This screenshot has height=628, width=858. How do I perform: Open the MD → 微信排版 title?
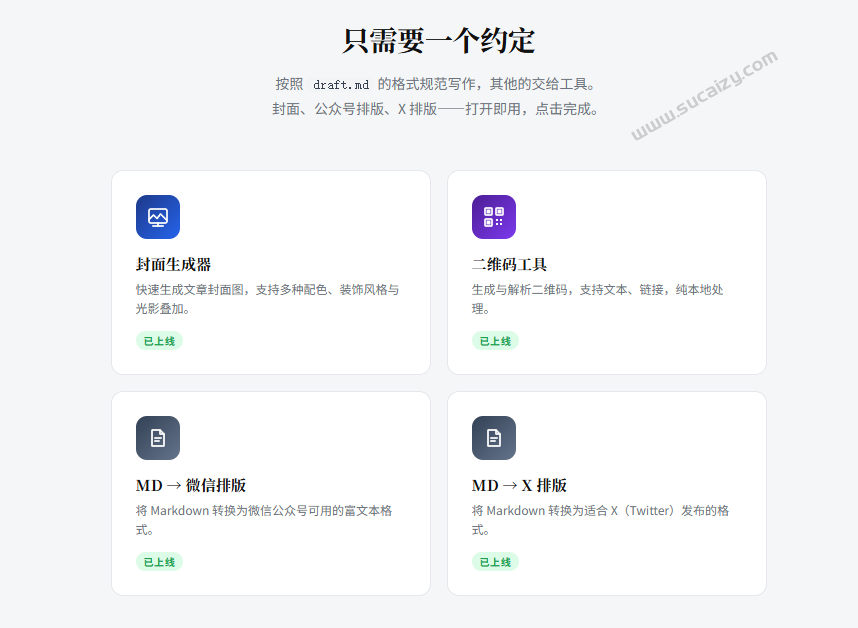pyautogui.click(x=191, y=486)
